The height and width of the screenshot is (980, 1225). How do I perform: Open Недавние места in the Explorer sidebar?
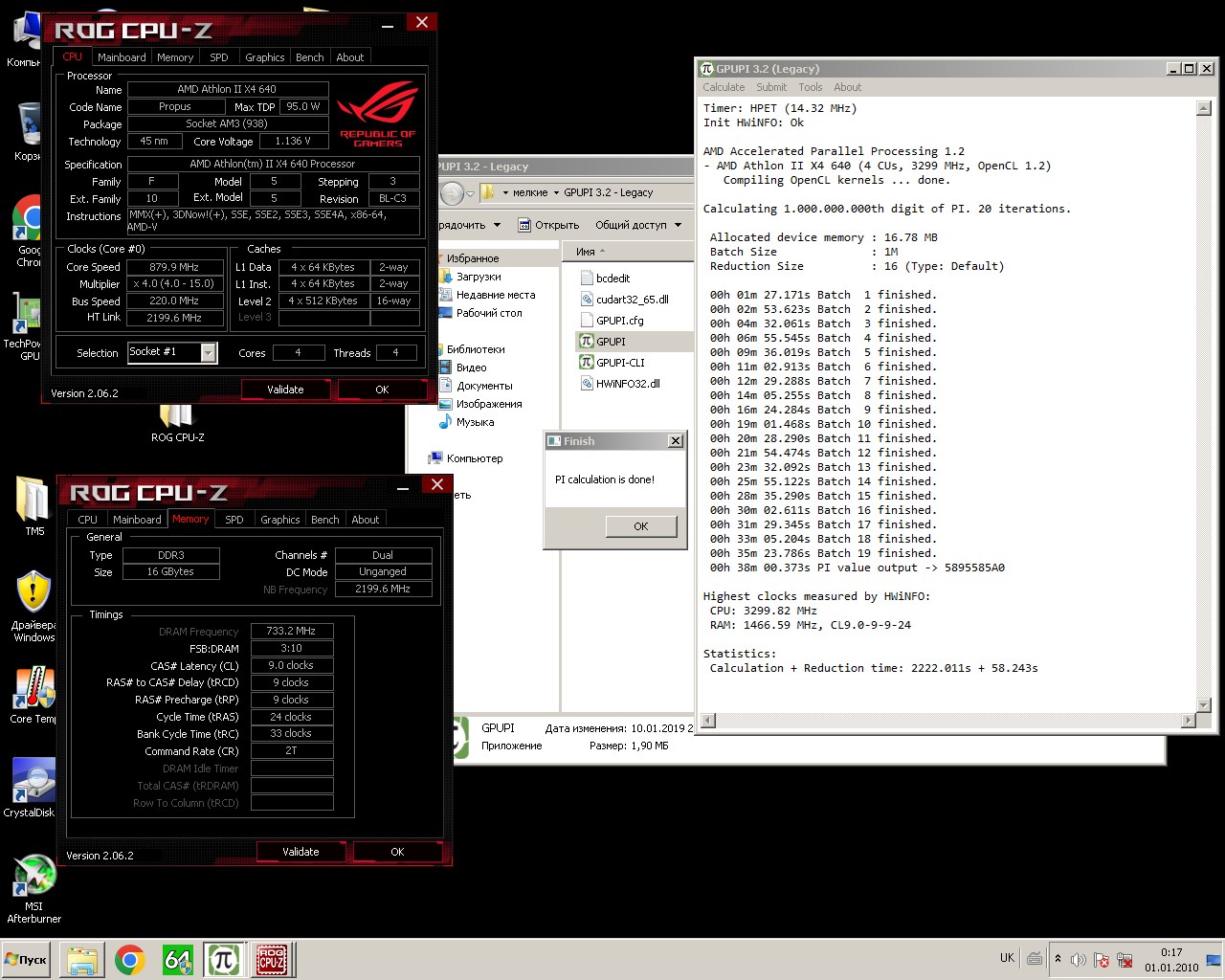487,295
